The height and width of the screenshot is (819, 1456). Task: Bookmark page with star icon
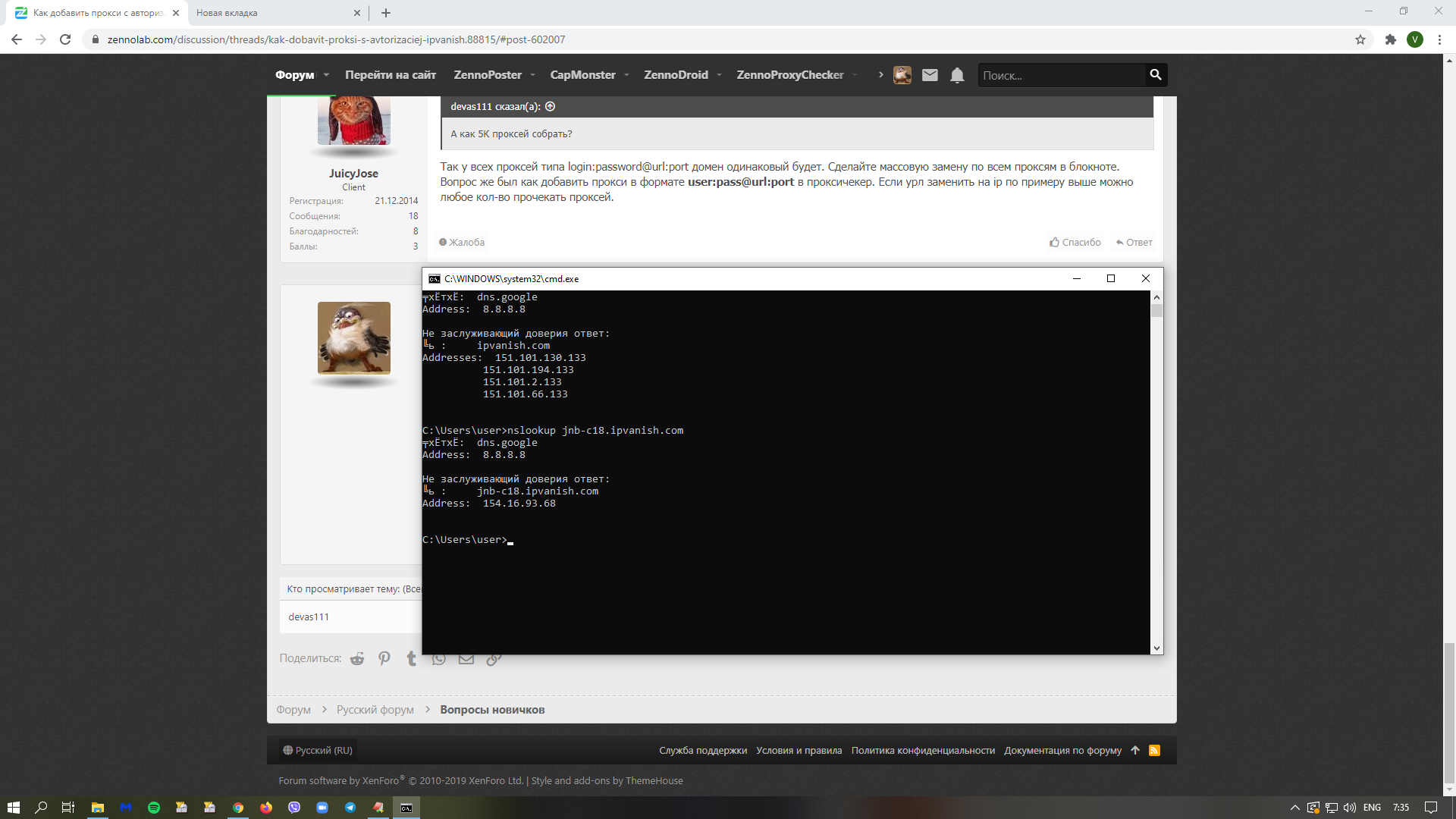tap(1360, 39)
